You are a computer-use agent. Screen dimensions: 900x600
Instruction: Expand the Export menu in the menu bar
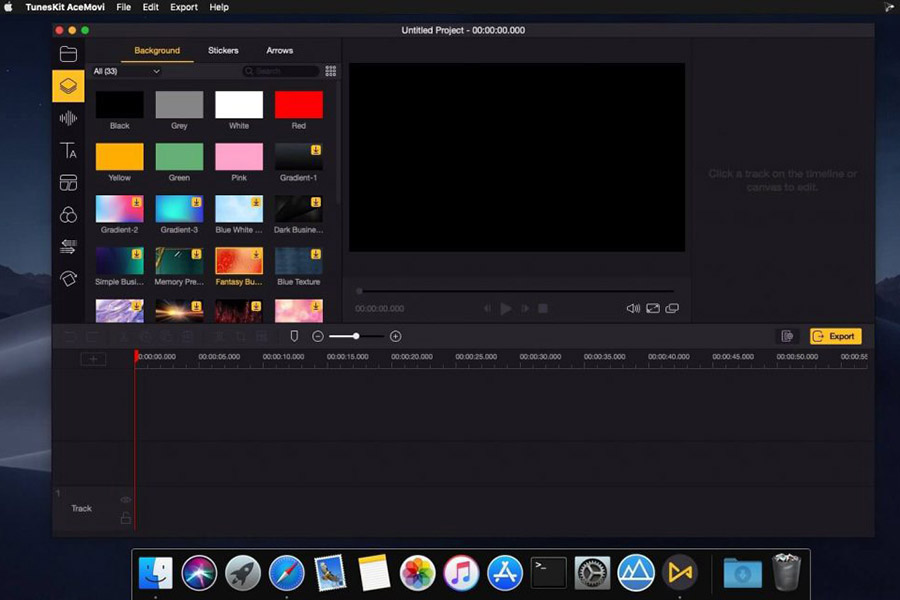click(183, 7)
